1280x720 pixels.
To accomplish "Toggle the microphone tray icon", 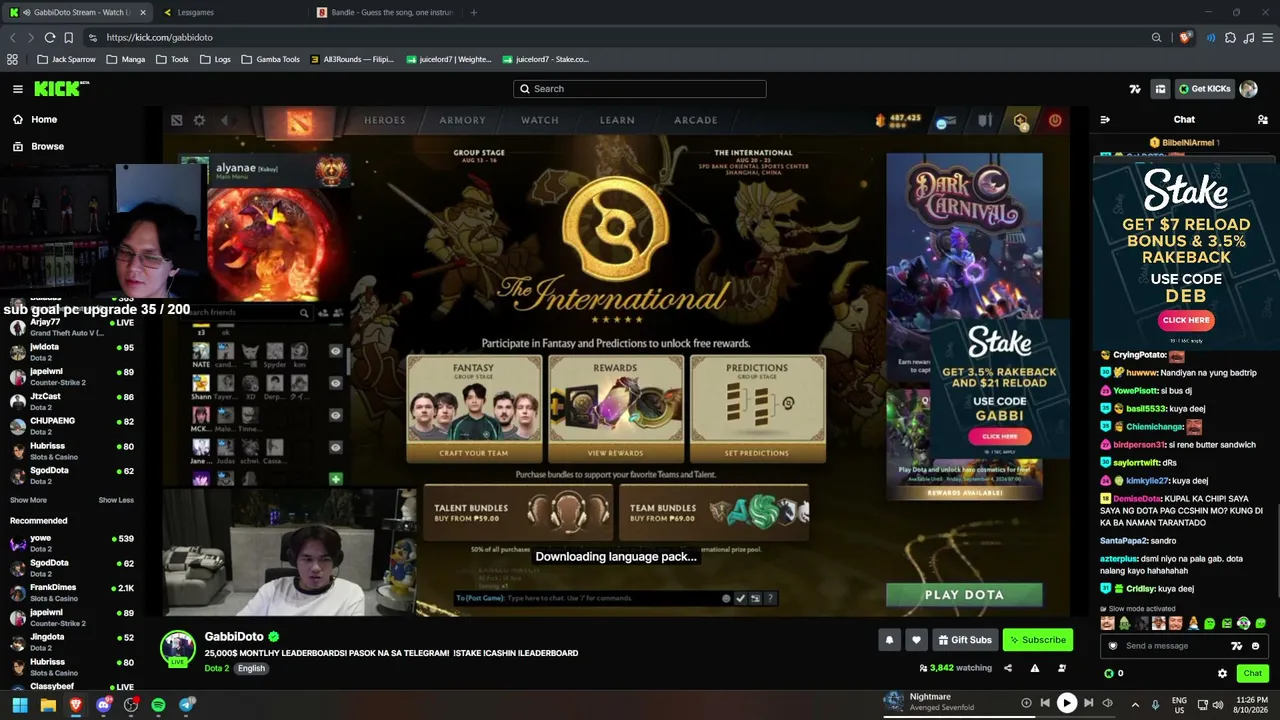I will 1155,704.
